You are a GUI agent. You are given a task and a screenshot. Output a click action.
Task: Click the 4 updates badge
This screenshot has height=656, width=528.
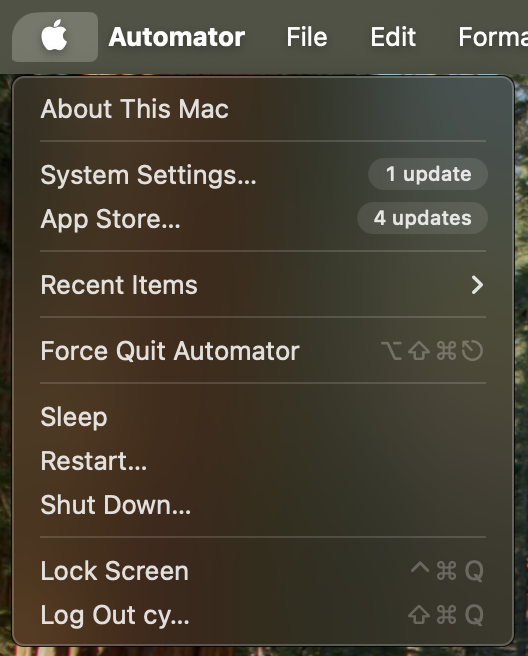[423, 218]
